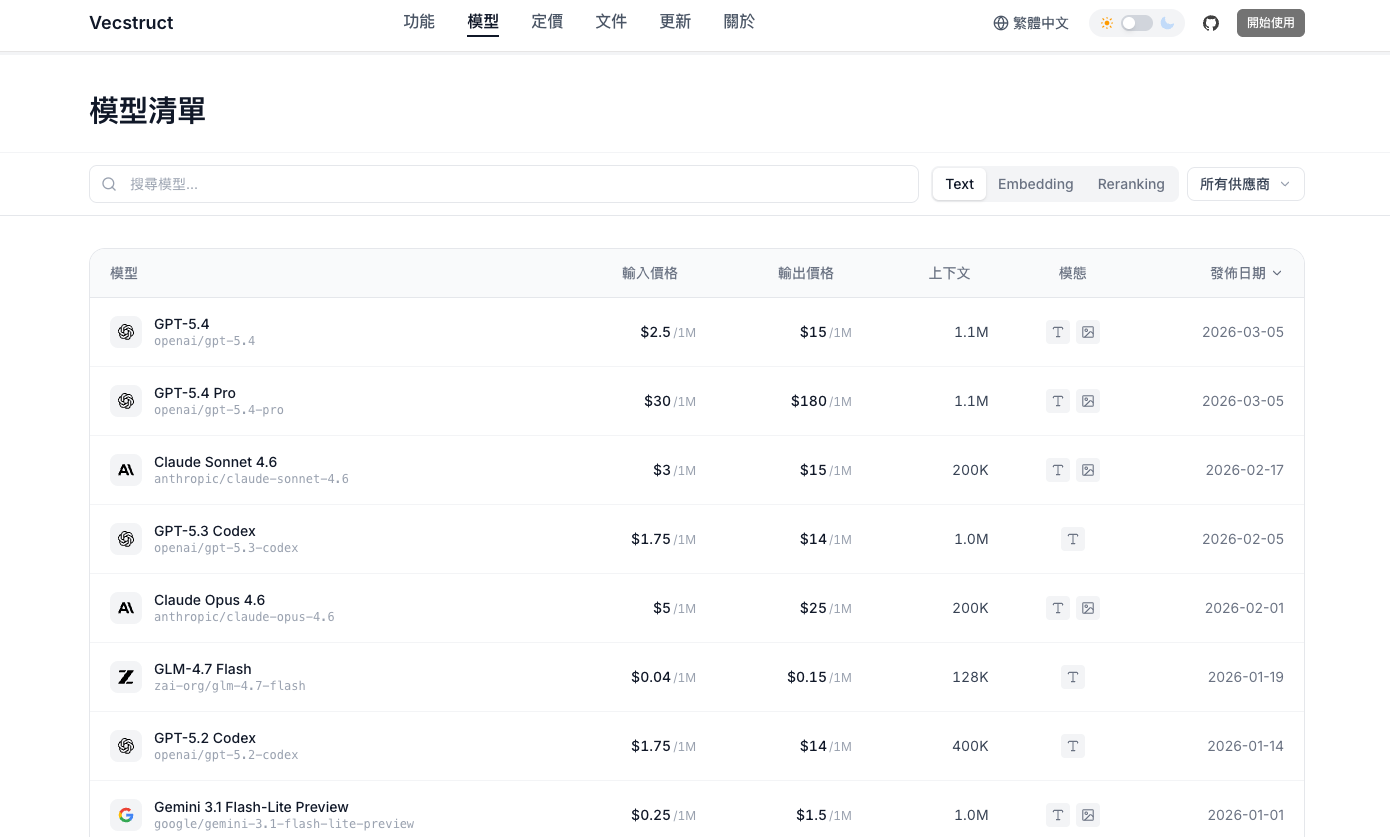1390x837 pixels.
Task: Open the 繁體中文 language selector
Action: click(x=1031, y=23)
